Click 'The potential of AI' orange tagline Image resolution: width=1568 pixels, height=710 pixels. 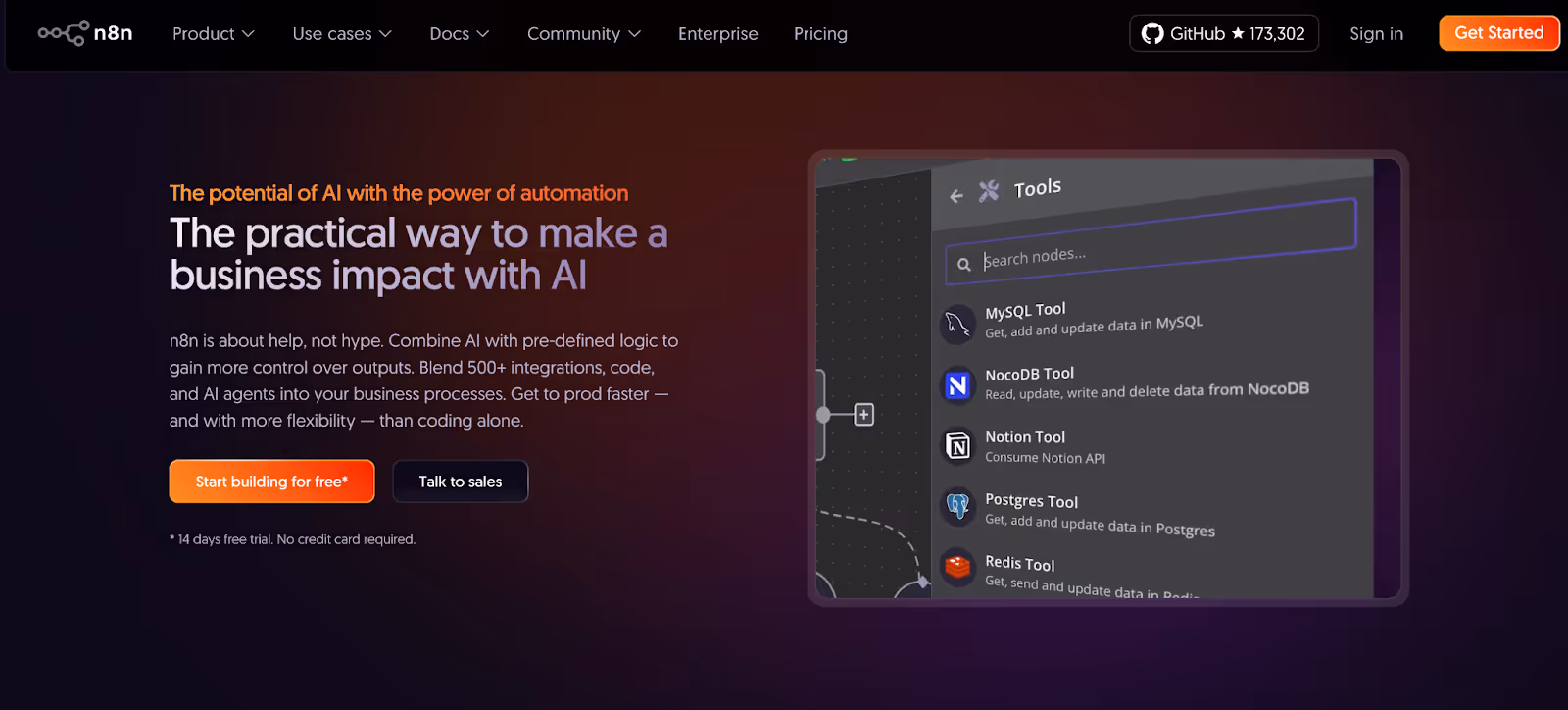coord(399,193)
